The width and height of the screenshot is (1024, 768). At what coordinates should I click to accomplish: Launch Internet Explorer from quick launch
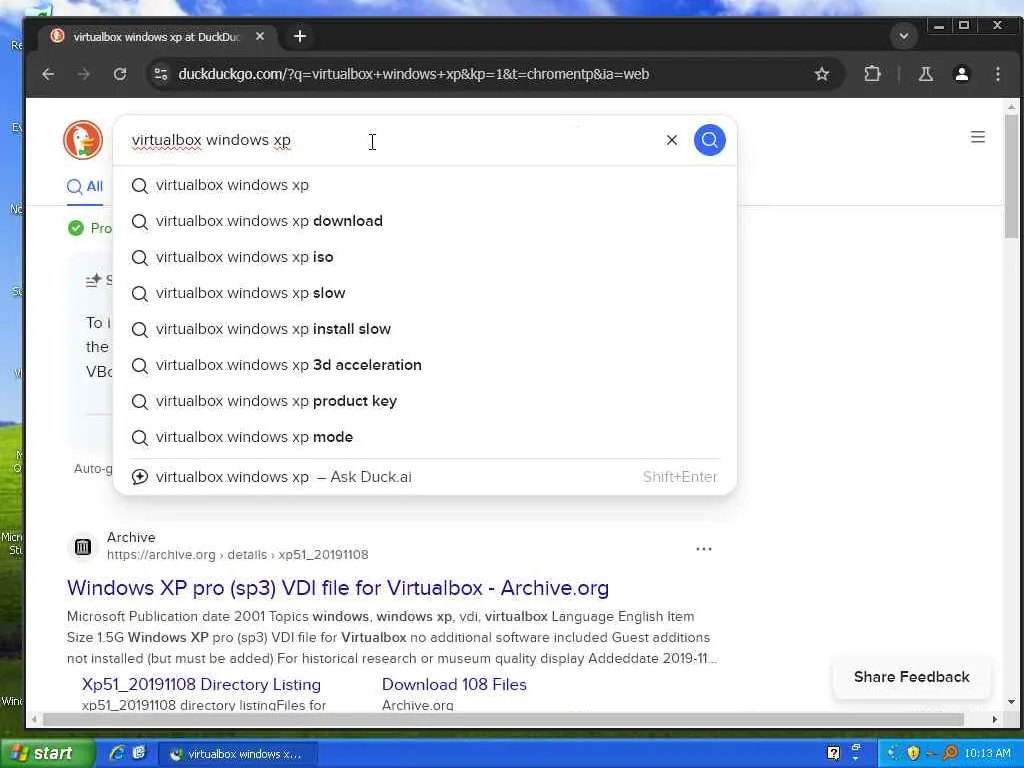coord(117,753)
